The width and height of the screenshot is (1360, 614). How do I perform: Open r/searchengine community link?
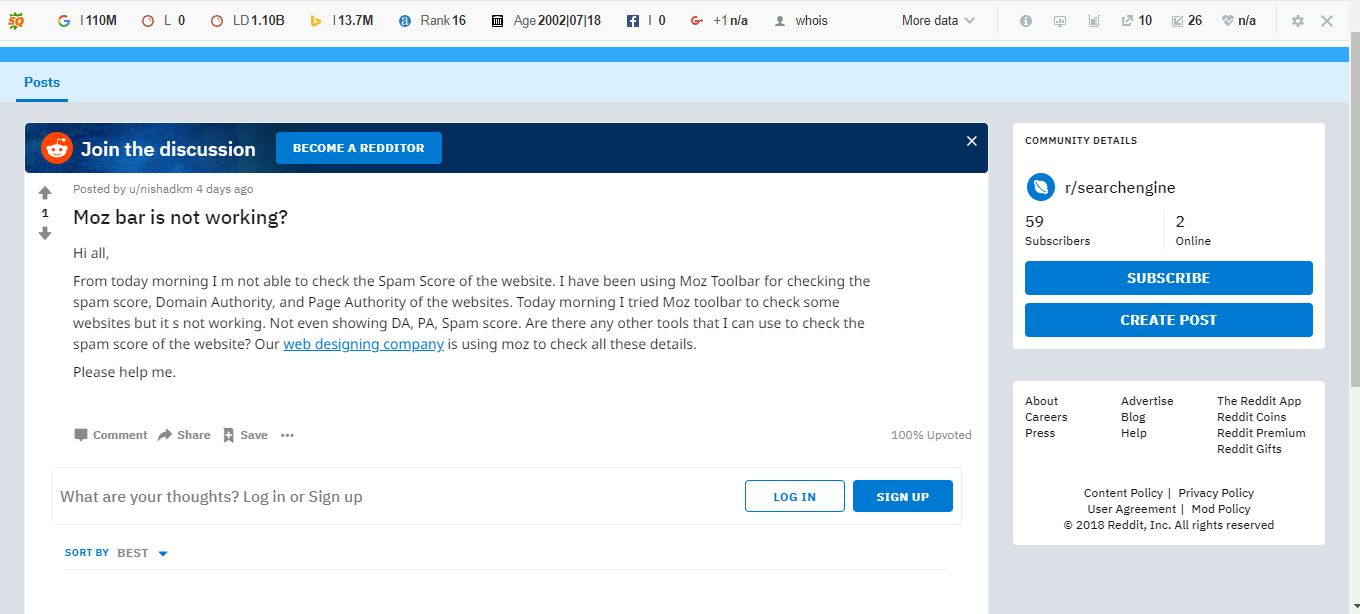(x=1119, y=187)
